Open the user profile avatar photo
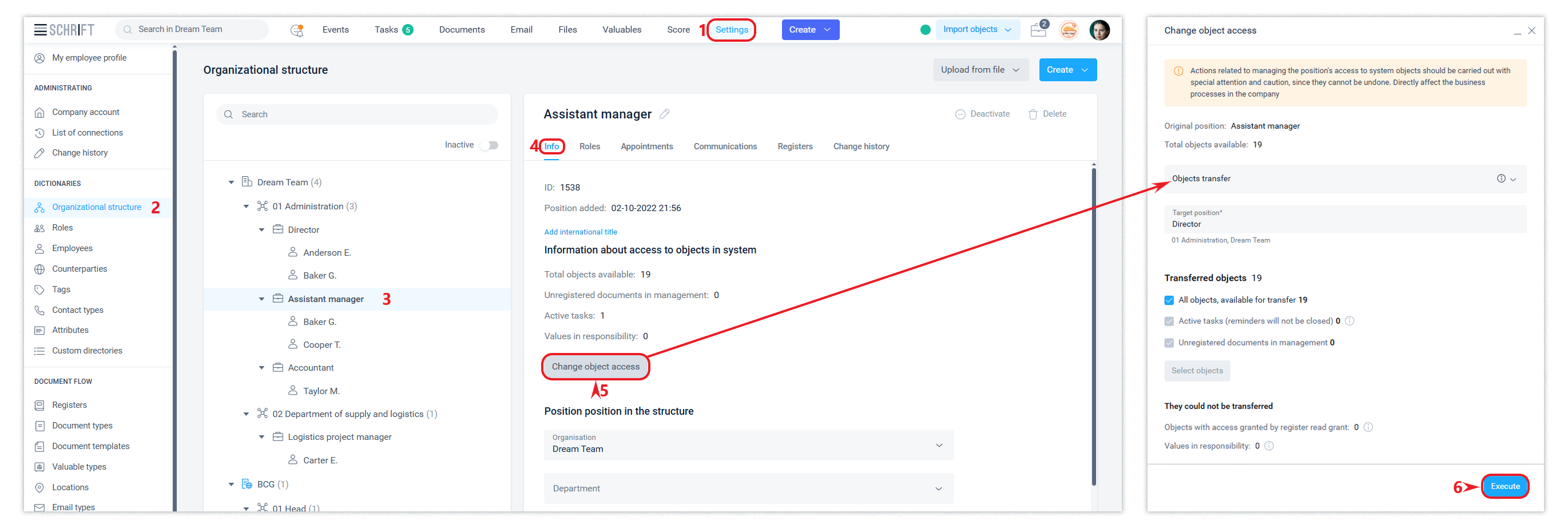Screen dimensions: 1568x532 1099,30
